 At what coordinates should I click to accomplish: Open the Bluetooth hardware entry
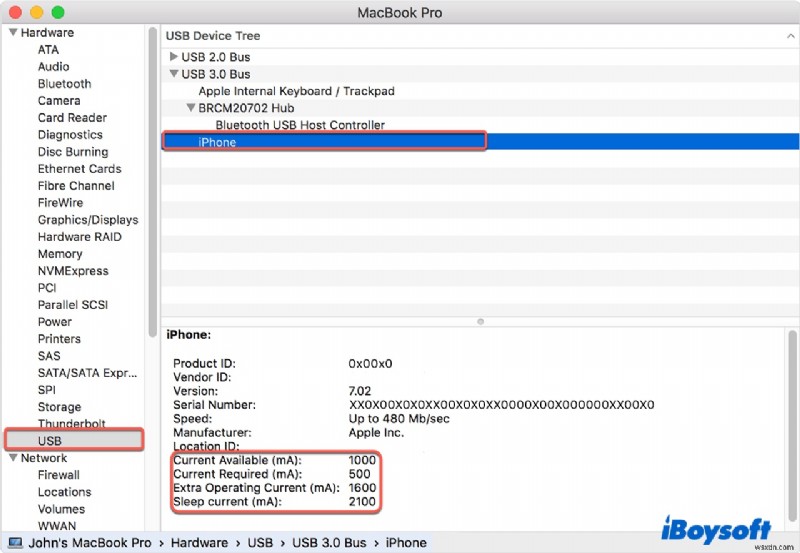(x=65, y=84)
